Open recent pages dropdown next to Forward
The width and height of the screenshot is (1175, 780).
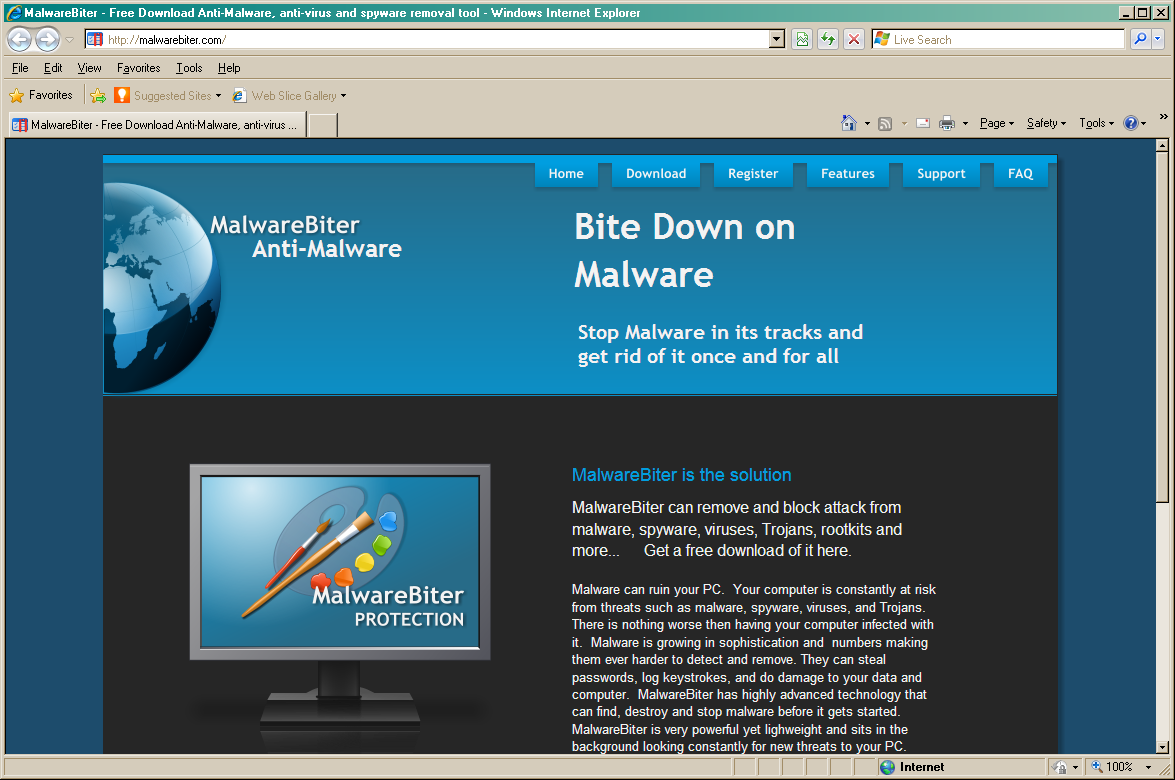click(x=70, y=40)
